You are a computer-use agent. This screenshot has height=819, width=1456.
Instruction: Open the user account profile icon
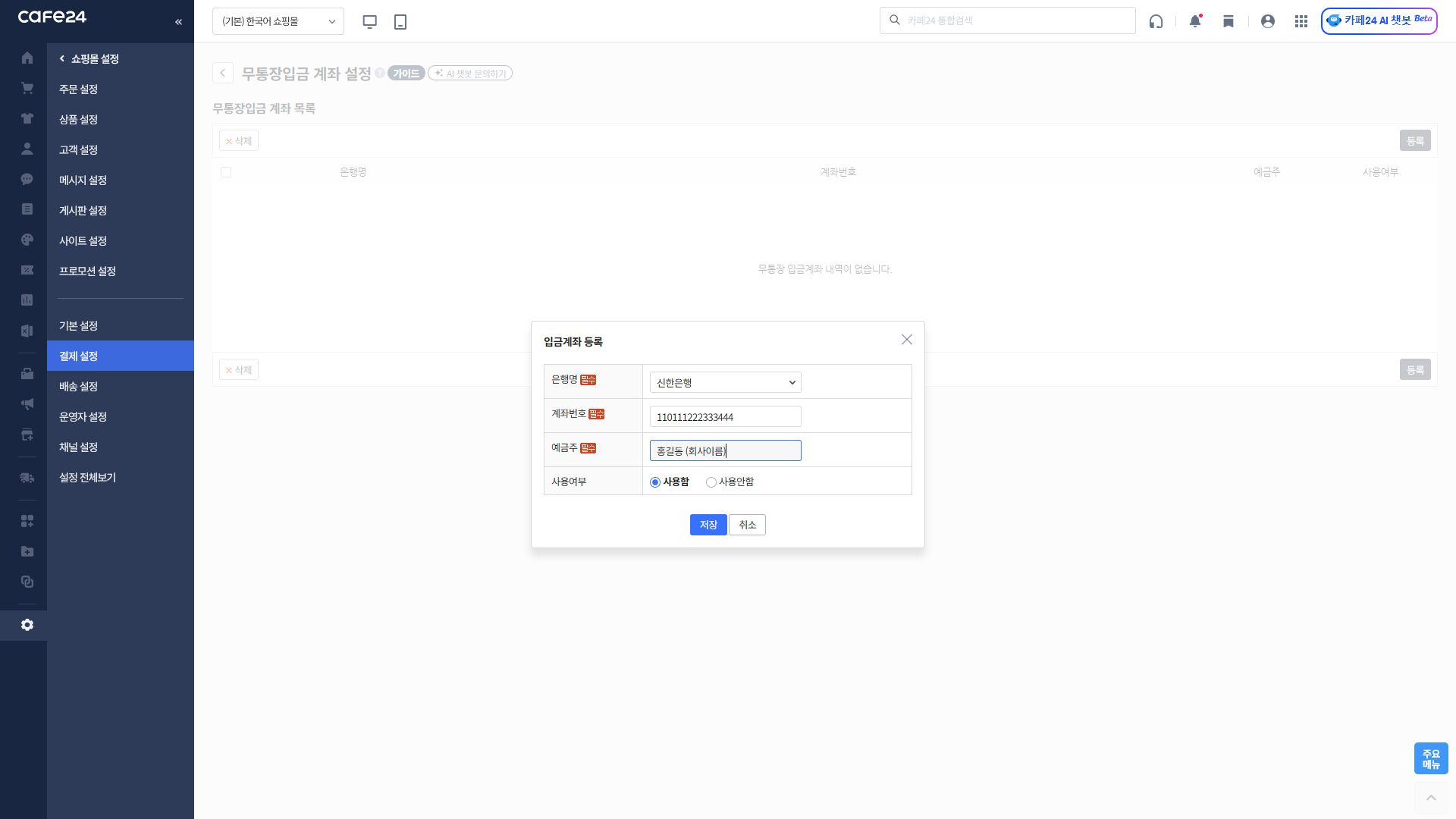pos(1268,21)
